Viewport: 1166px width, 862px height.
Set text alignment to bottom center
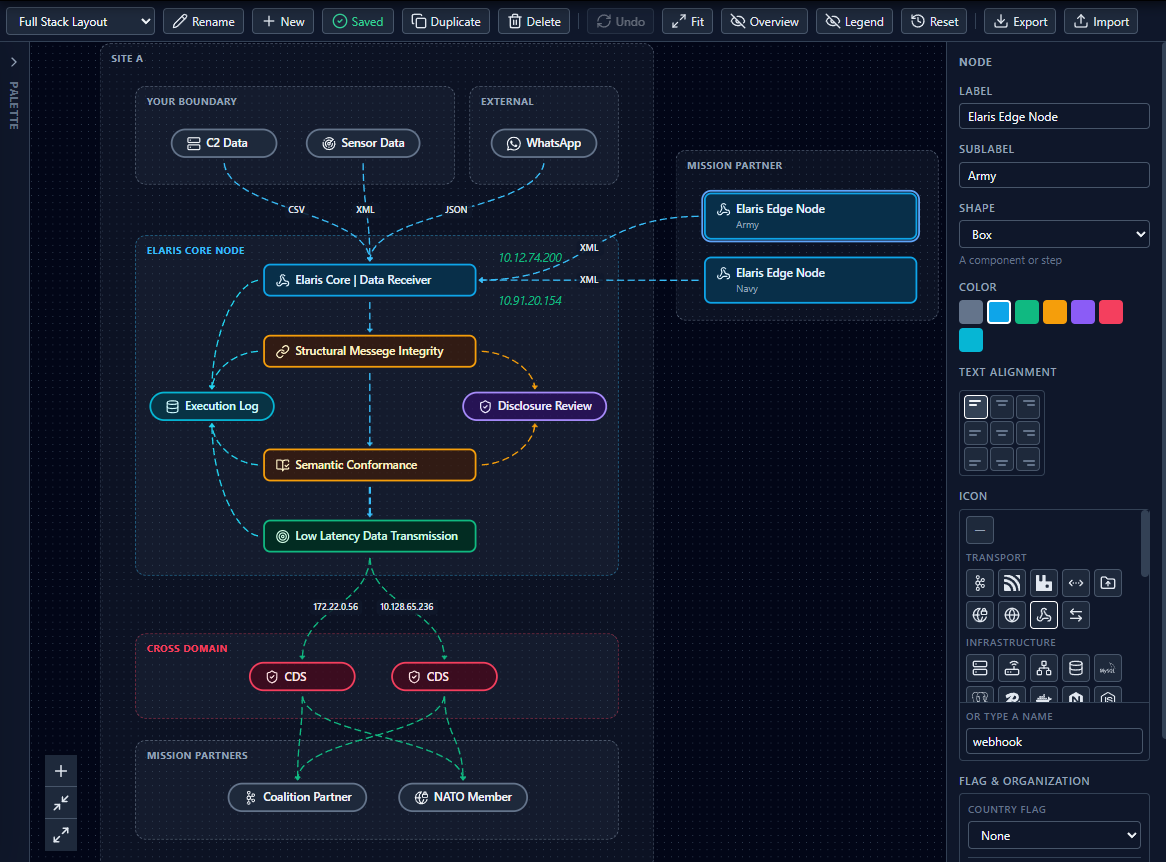[1002, 460]
